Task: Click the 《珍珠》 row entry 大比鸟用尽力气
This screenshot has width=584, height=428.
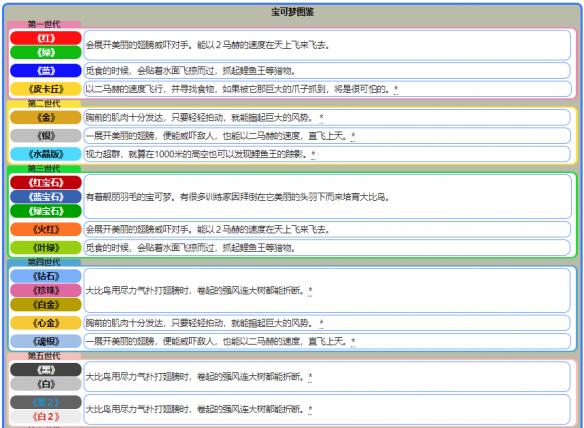Action: click(x=196, y=291)
